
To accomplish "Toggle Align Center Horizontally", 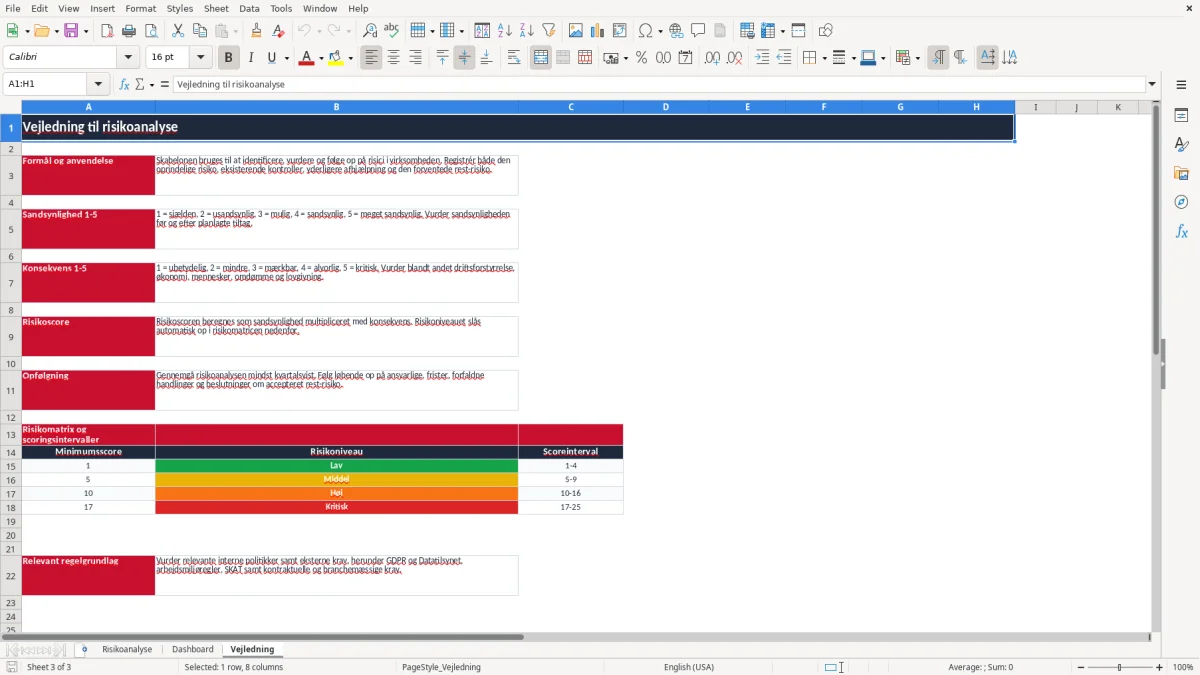I will (393, 58).
